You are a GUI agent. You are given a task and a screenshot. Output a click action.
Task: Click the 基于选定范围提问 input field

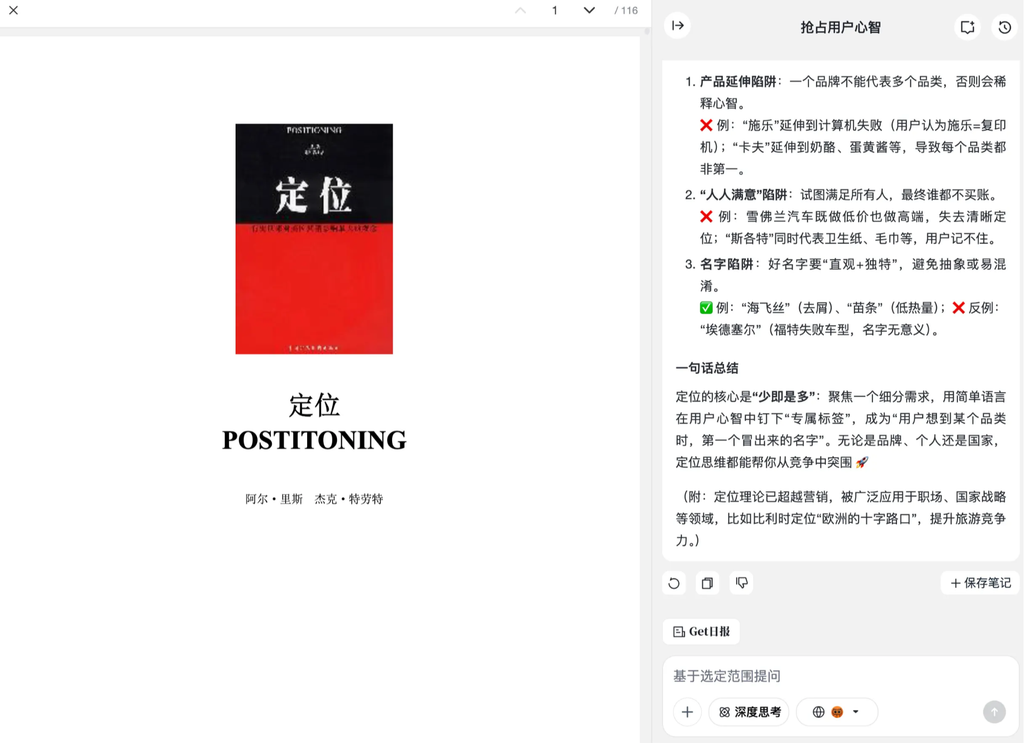pos(840,676)
